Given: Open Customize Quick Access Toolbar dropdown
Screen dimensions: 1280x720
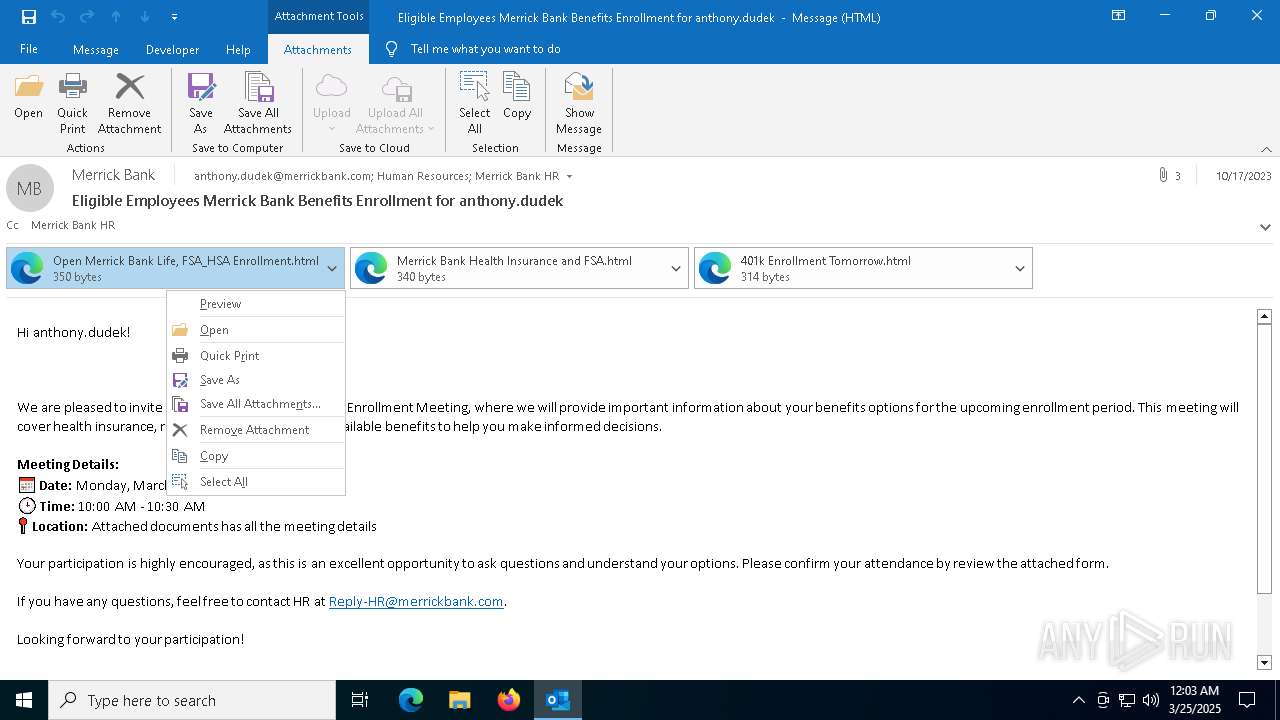Looking at the screenshot, I should pos(174,17).
